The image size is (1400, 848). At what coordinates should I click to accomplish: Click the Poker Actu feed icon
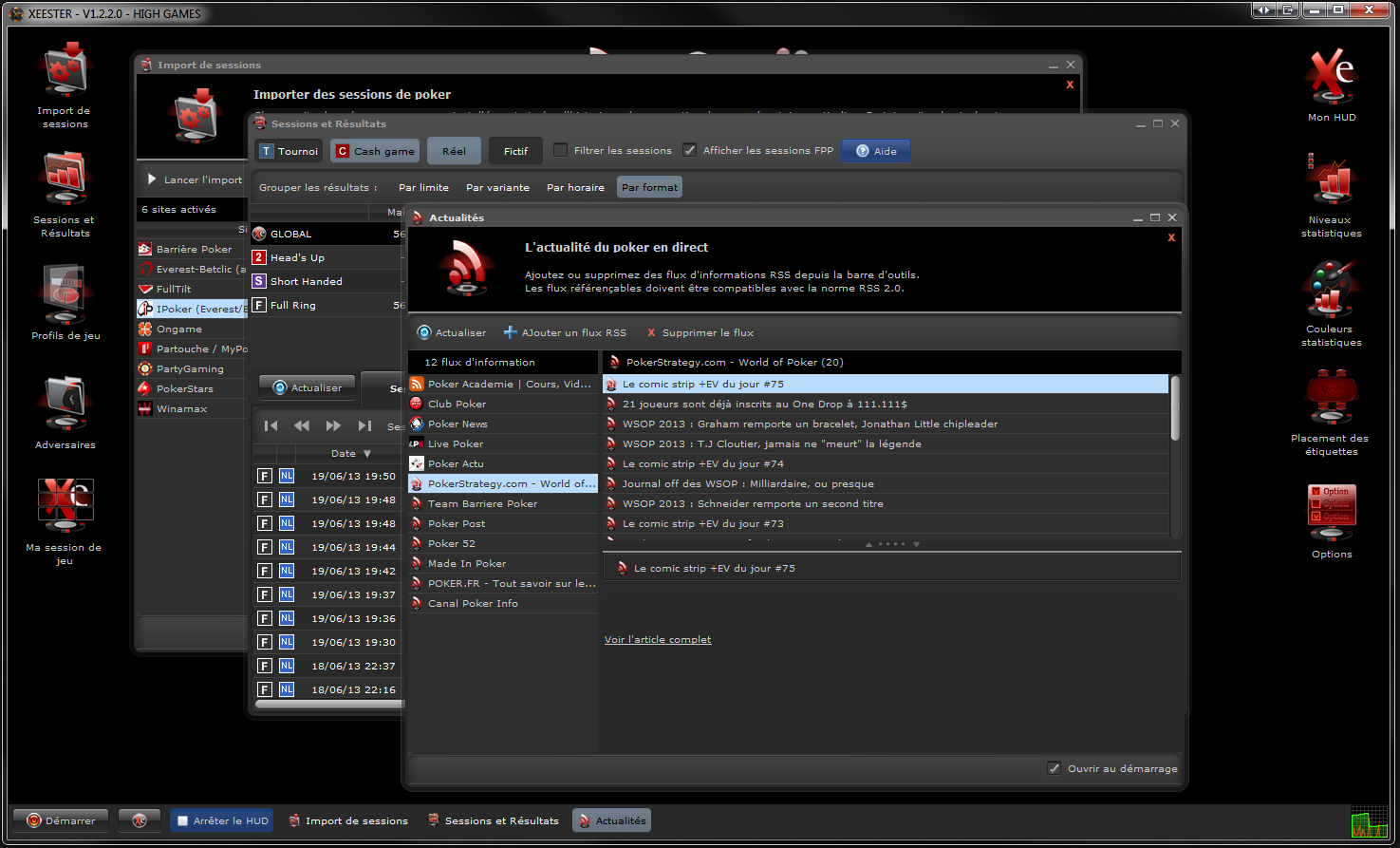pyautogui.click(x=416, y=463)
